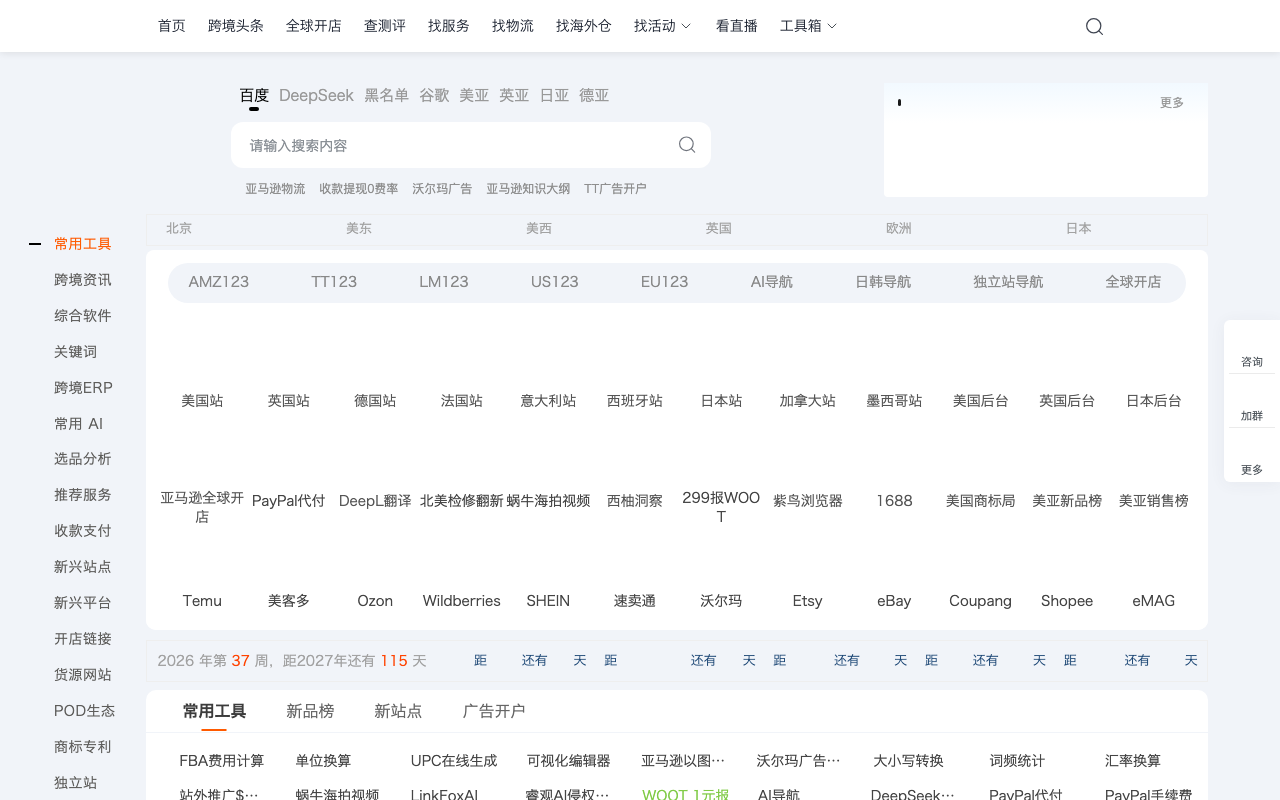Click the 亚马逊物流 hot search link

tap(275, 188)
